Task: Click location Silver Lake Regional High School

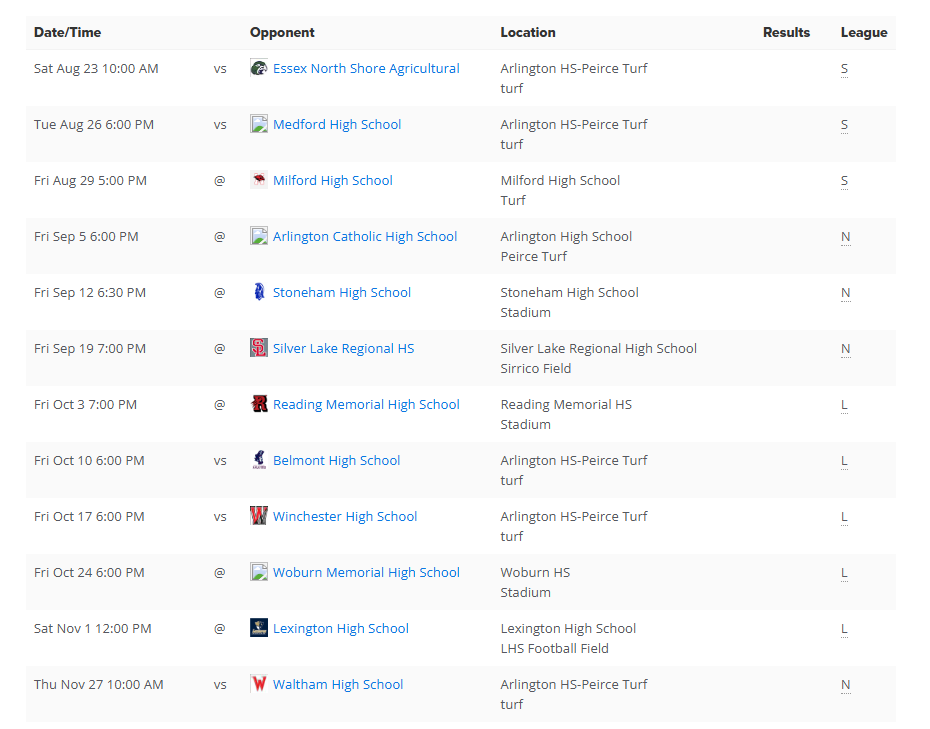Action: pos(598,349)
